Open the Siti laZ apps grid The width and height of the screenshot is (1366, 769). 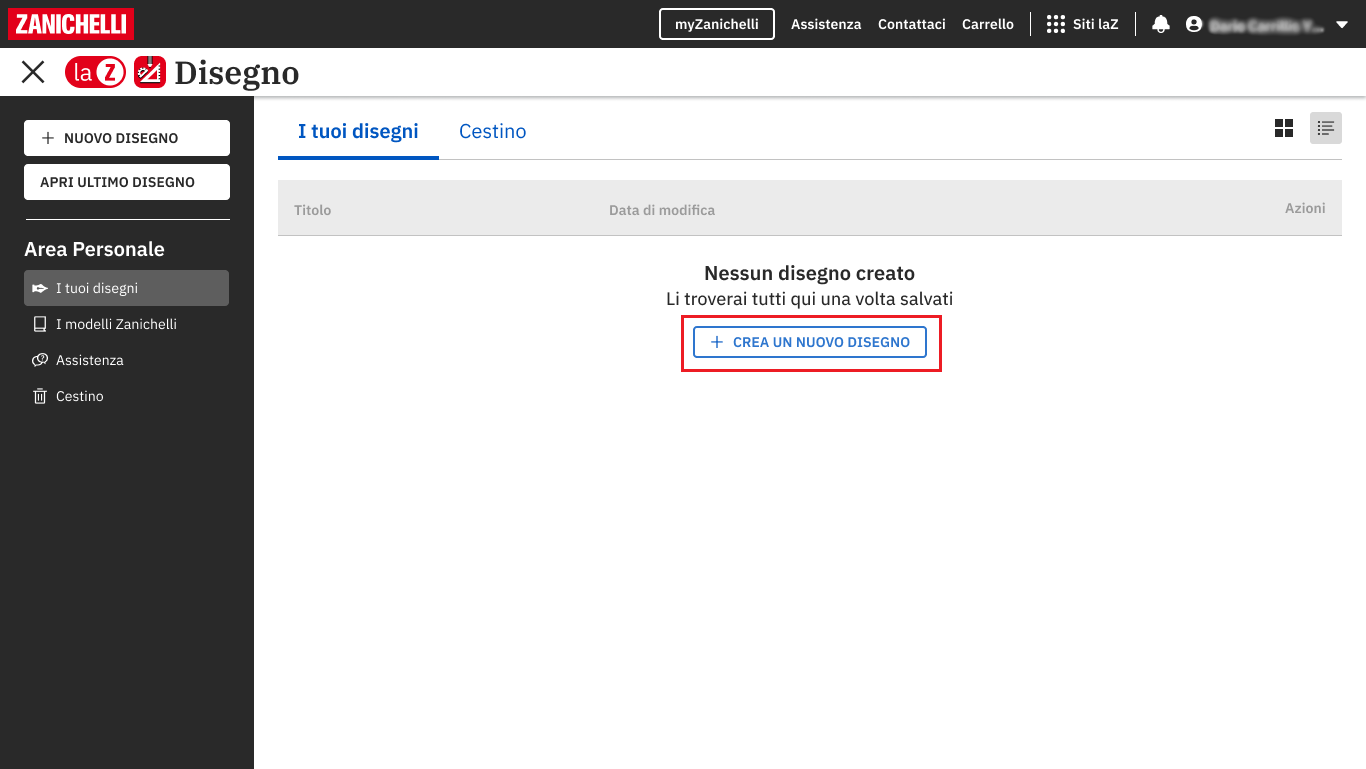tap(1082, 24)
